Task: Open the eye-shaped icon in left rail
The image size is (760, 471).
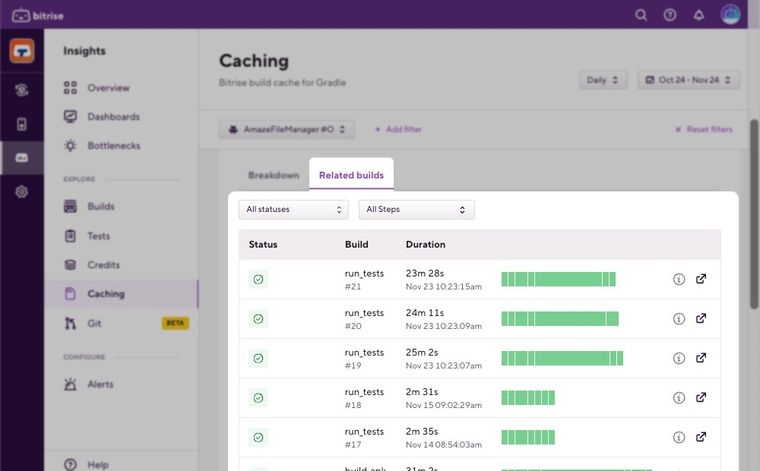Action: [x=22, y=90]
